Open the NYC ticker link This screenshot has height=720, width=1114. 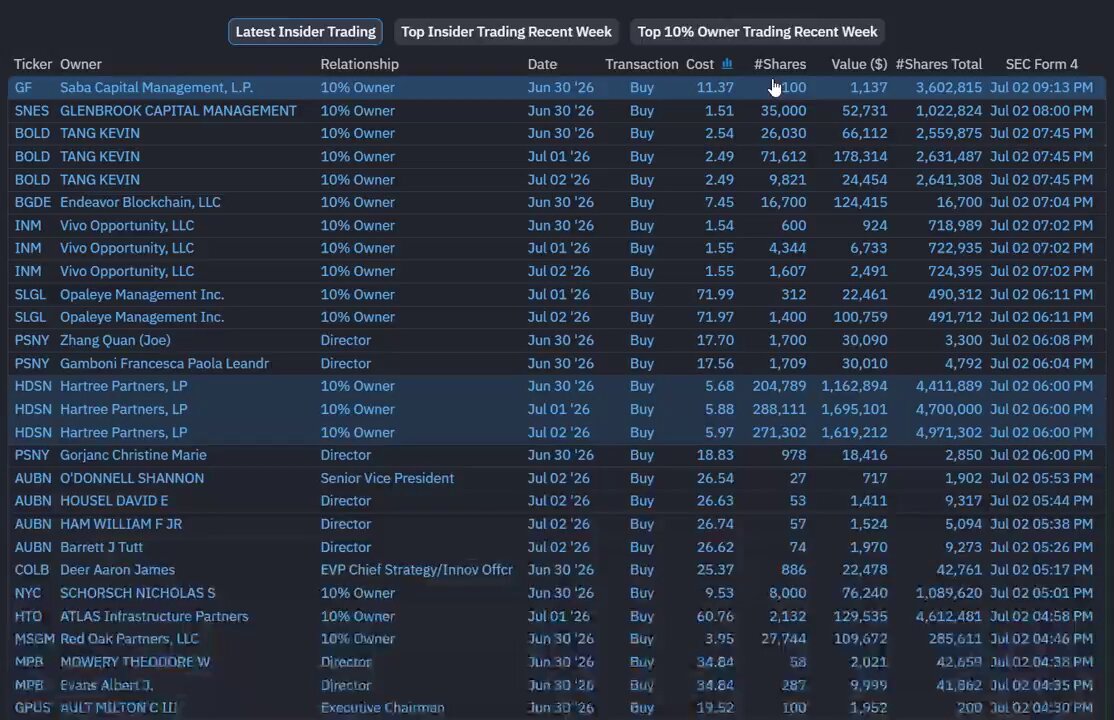(x=28, y=593)
